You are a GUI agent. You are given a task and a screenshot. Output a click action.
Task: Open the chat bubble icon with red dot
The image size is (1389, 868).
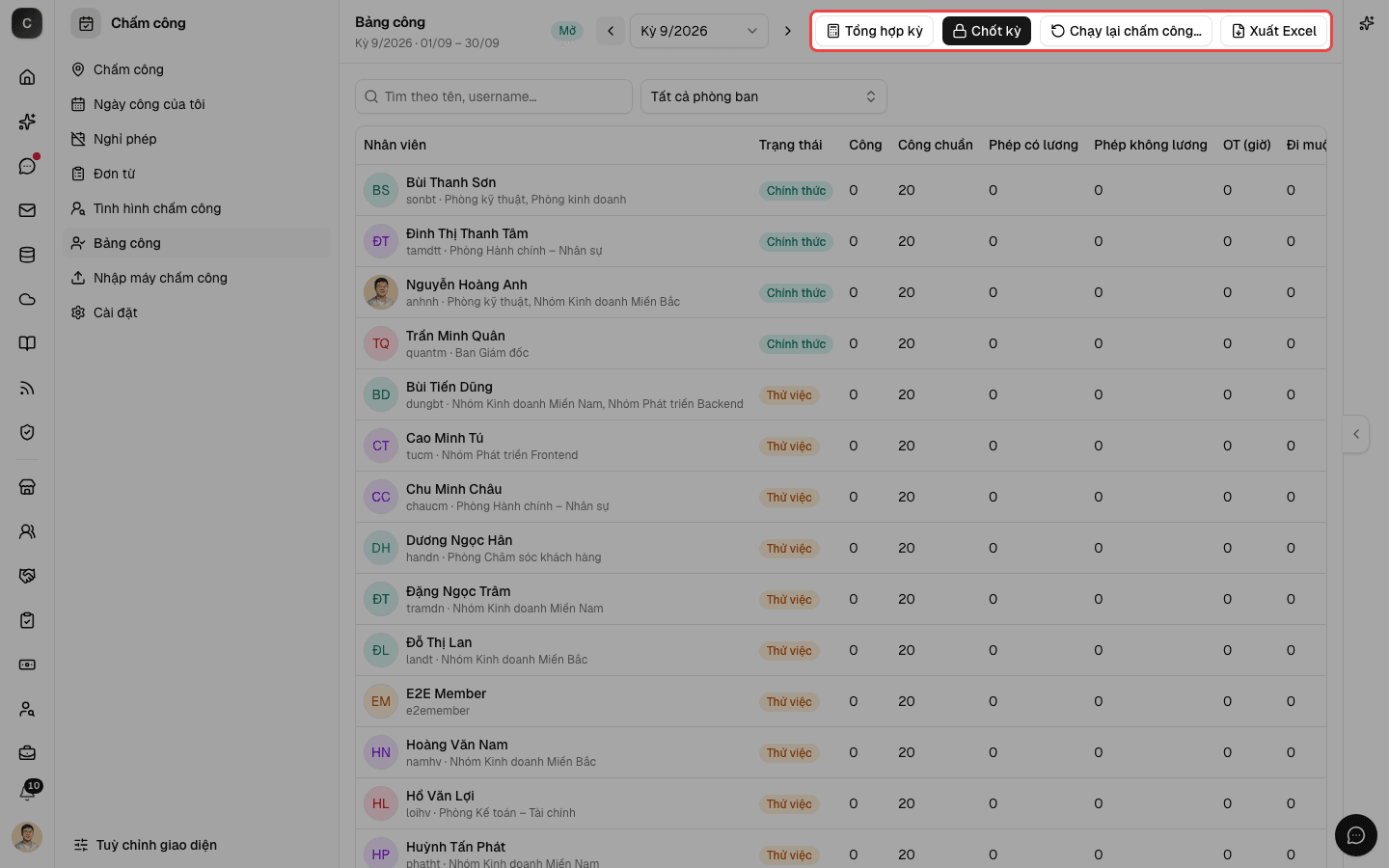coord(27,166)
